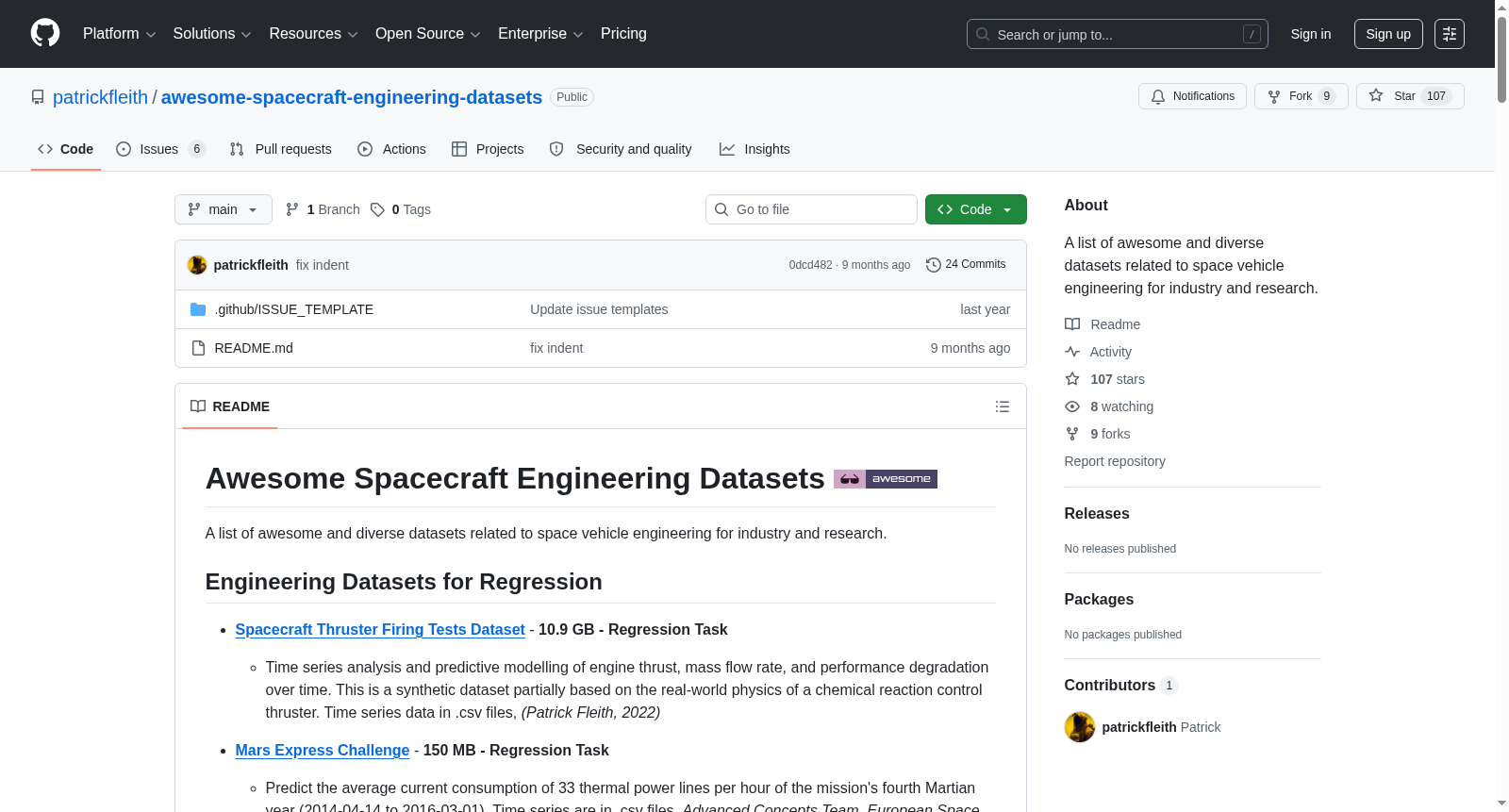
Task: Open Activity link in About sidebar
Action: [x=1098, y=352]
